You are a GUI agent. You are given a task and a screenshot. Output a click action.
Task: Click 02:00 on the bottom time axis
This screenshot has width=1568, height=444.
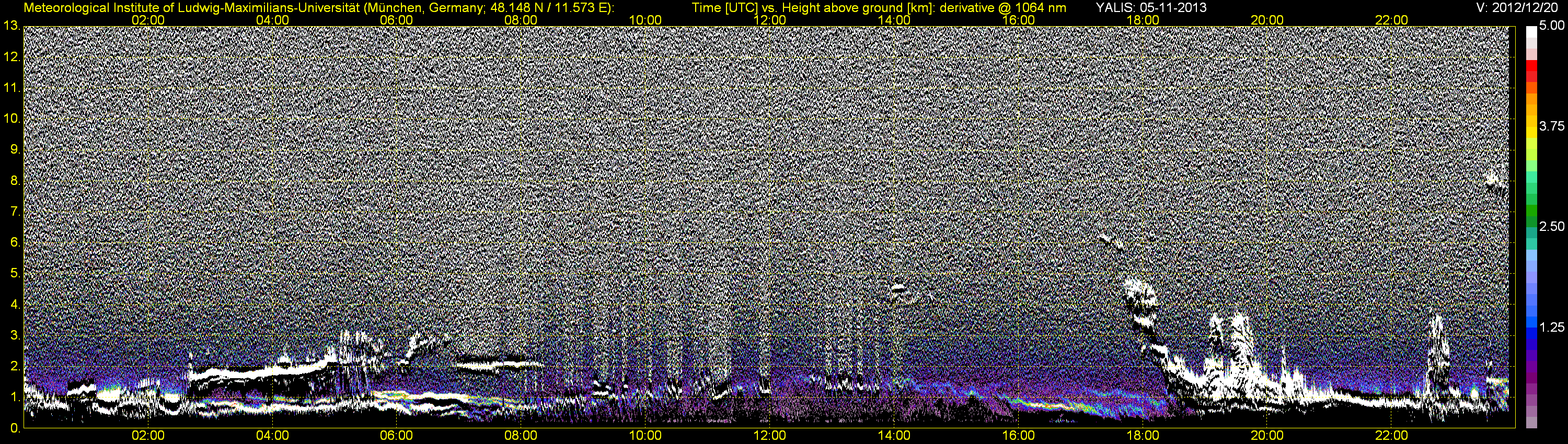[148, 436]
